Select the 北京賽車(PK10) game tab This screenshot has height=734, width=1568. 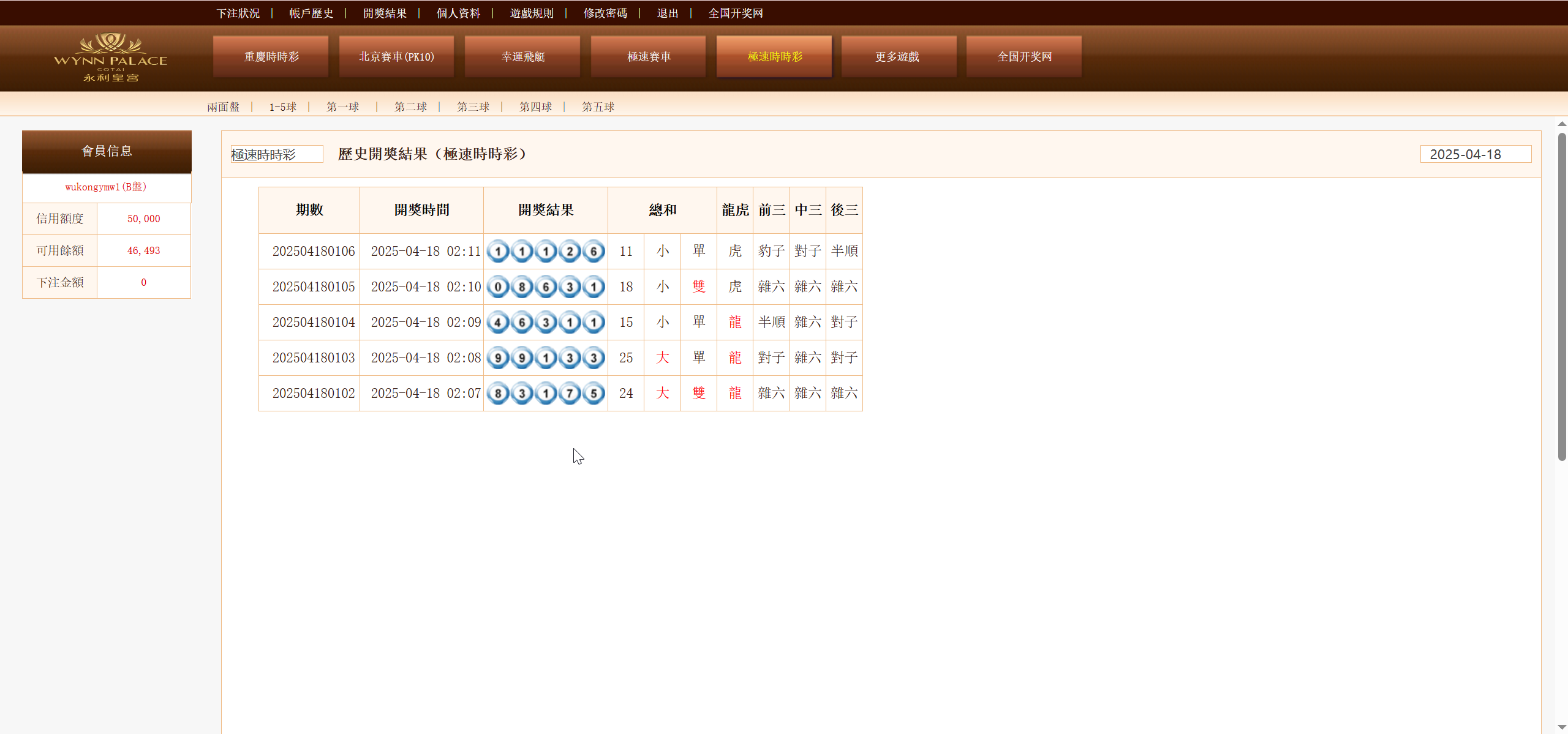(396, 57)
